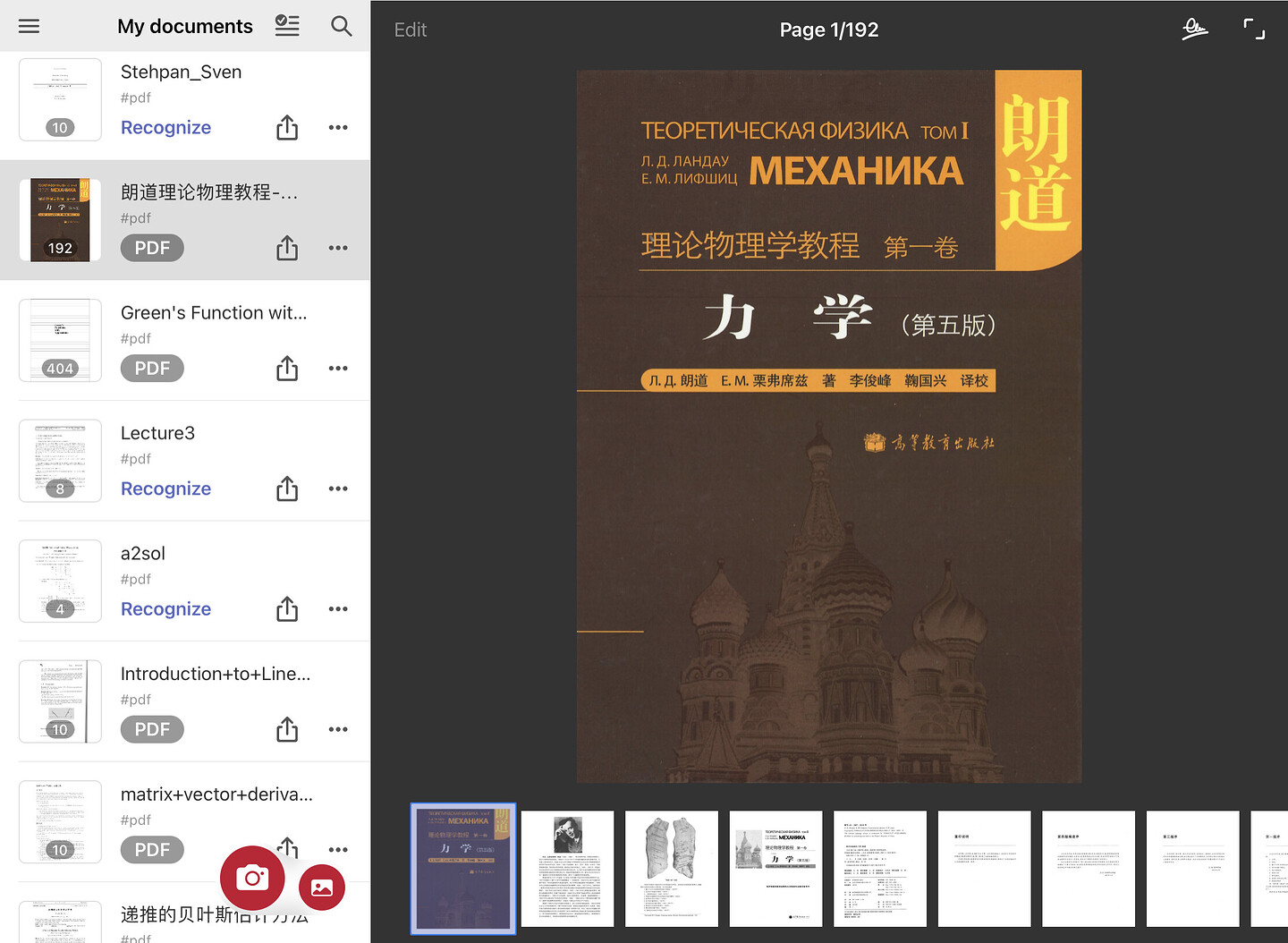Go to the fourth page thumbnail, the title page
Image resolution: width=1288 pixels, height=943 pixels.
[776, 869]
